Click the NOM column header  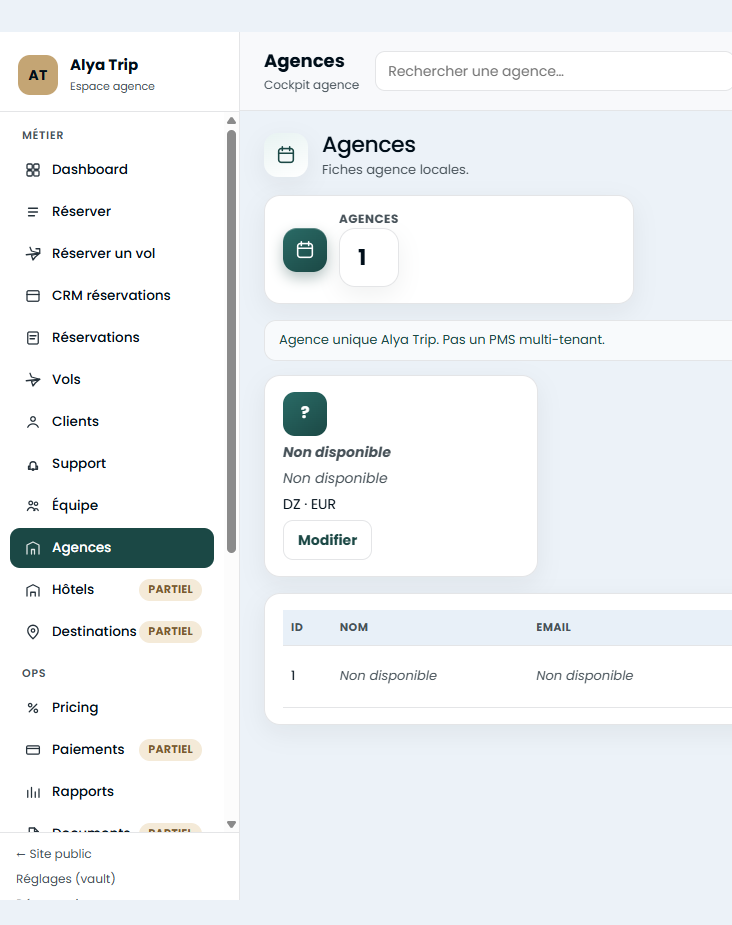click(354, 627)
